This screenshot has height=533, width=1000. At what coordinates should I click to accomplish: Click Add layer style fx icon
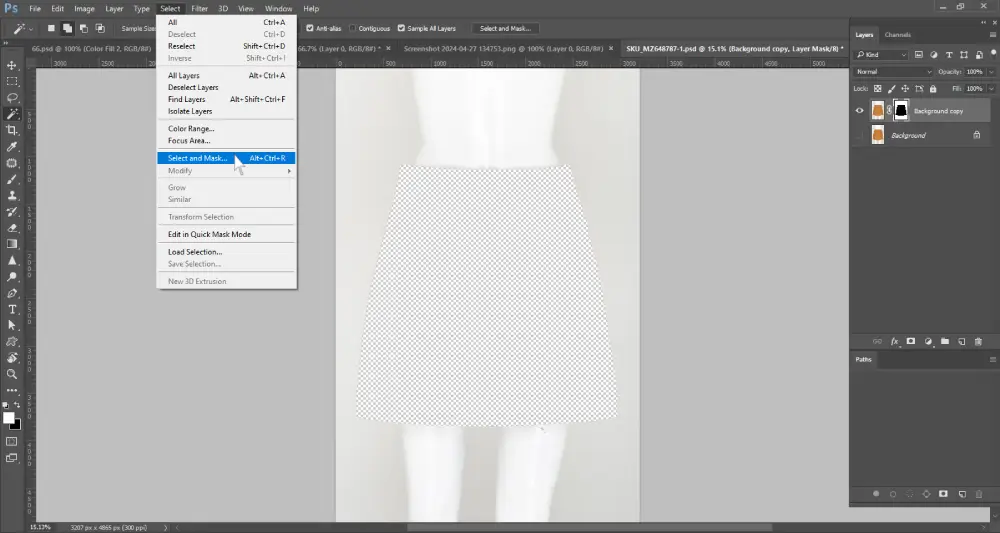(x=894, y=342)
